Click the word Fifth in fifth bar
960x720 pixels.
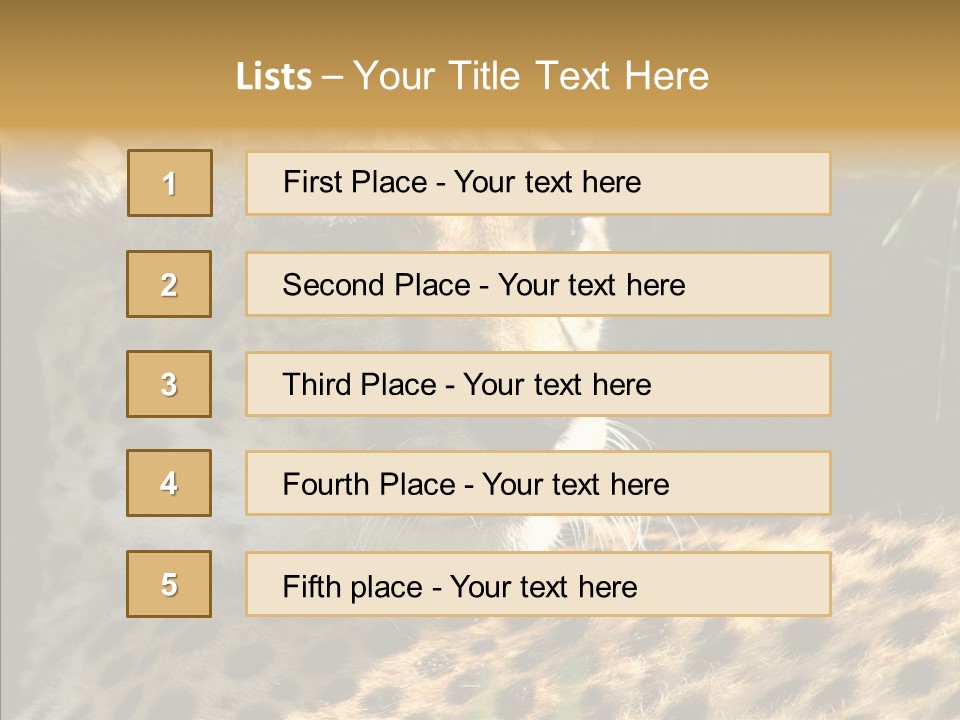point(311,587)
